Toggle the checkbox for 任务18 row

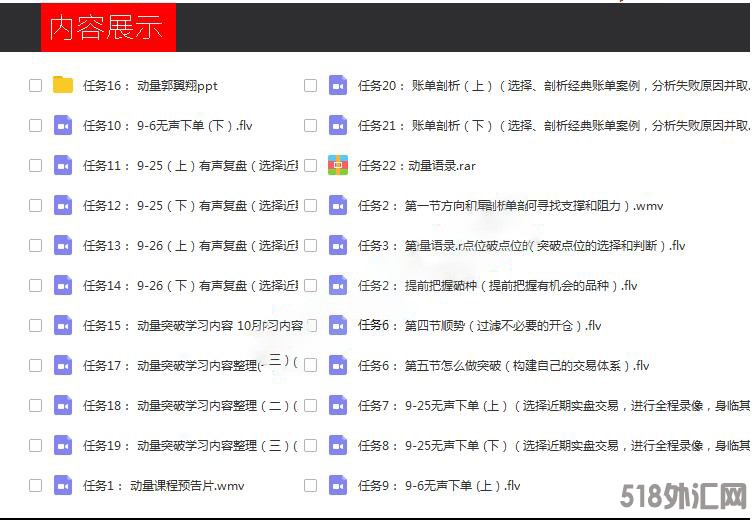click(35, 405)
